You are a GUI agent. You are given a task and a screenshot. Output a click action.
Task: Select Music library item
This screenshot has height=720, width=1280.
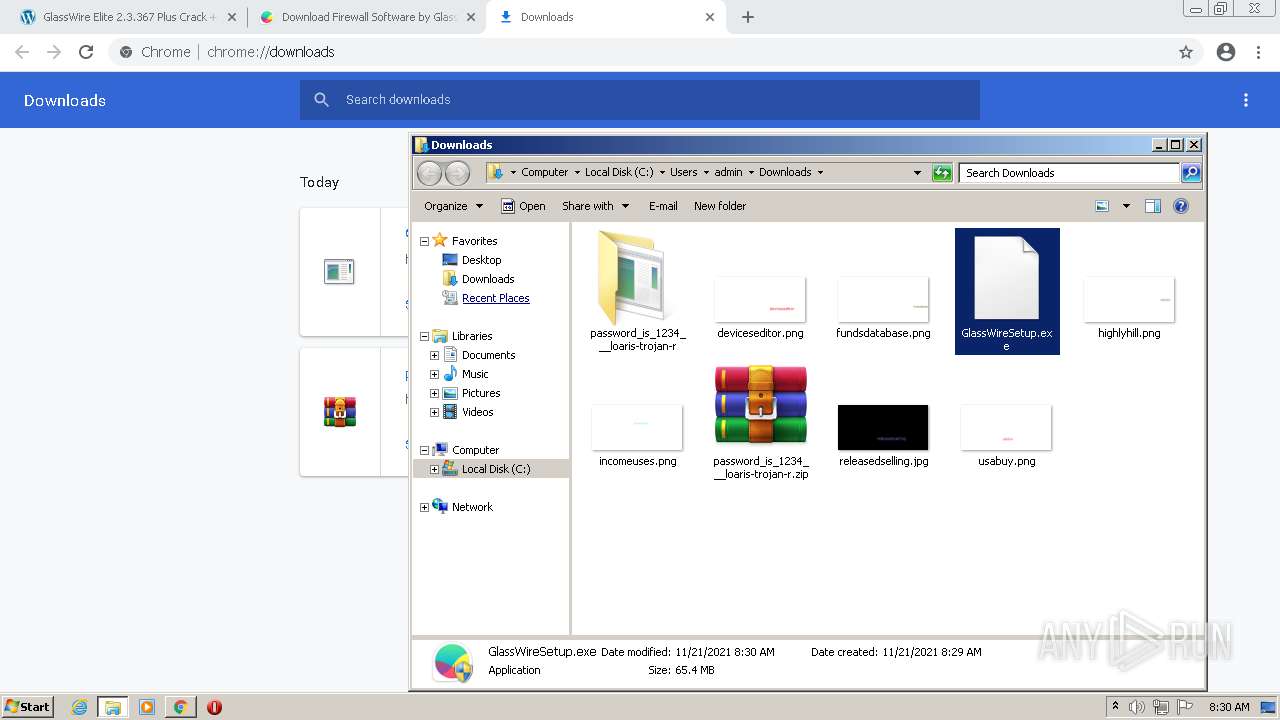pyautogui.click(x=475, y=374)
